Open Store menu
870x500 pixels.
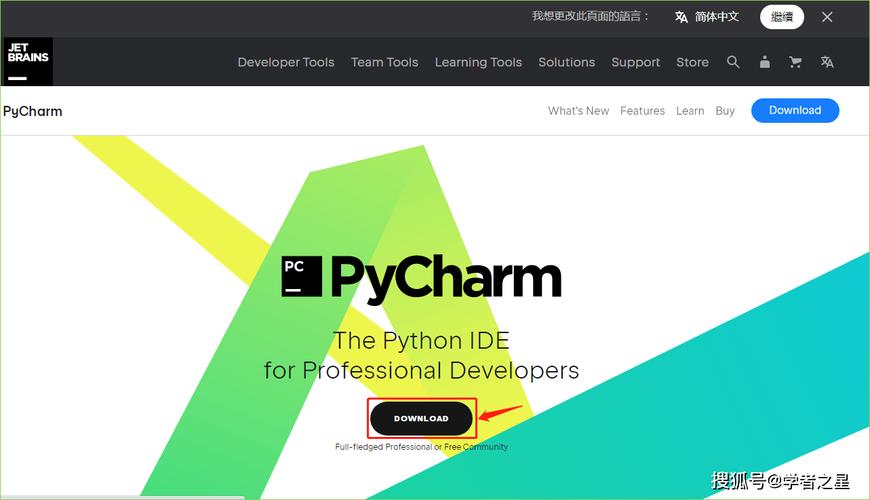[692, 62]
